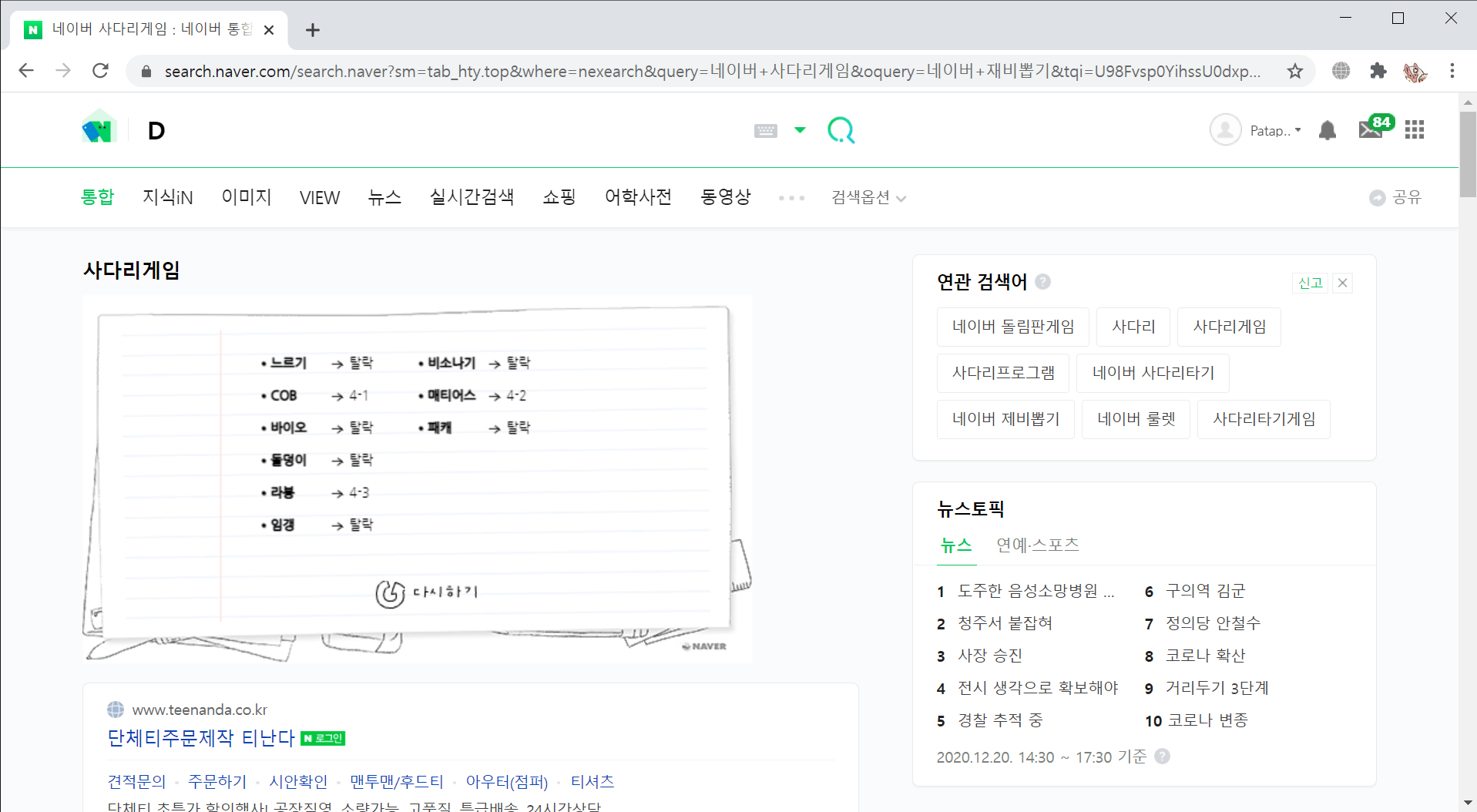Click the N 로그인 badge
1477x812 pixels.
323,738
